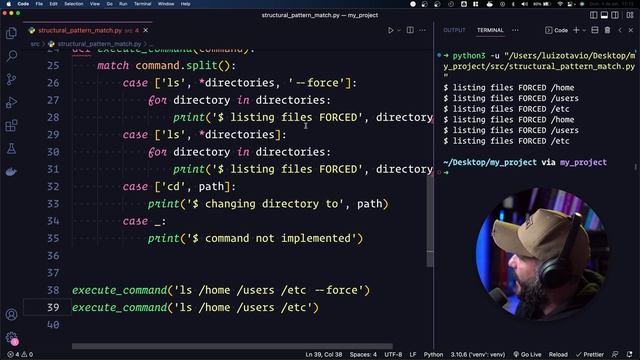640x360 pixels.
Task: Open the new terminal launch profile dropdown
Action: click(x=584, y=30)
